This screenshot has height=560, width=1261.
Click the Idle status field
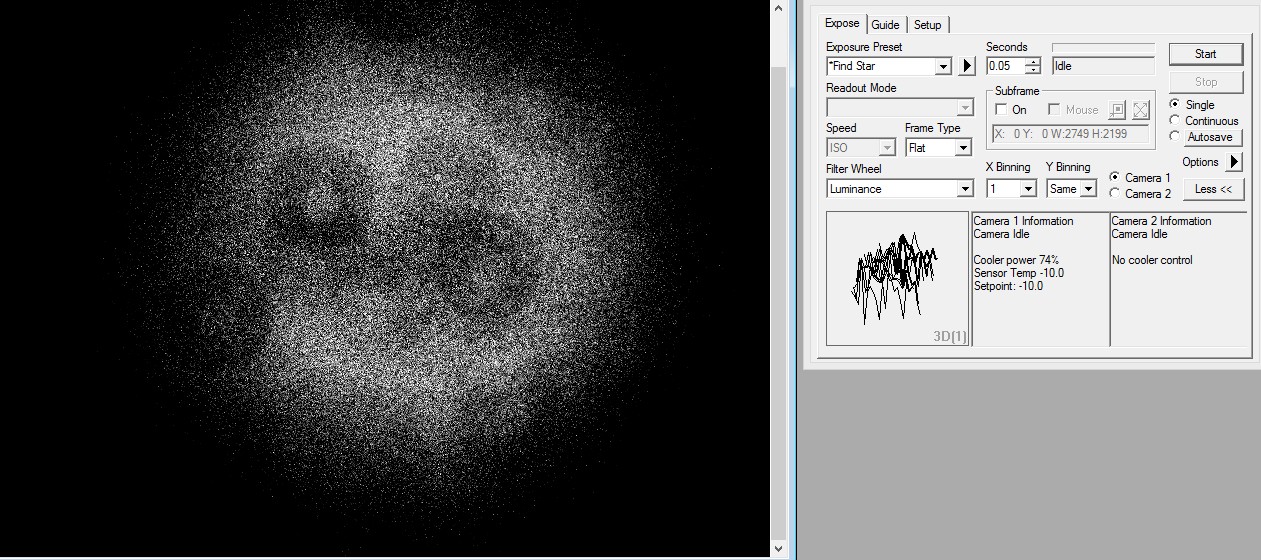1103,66
